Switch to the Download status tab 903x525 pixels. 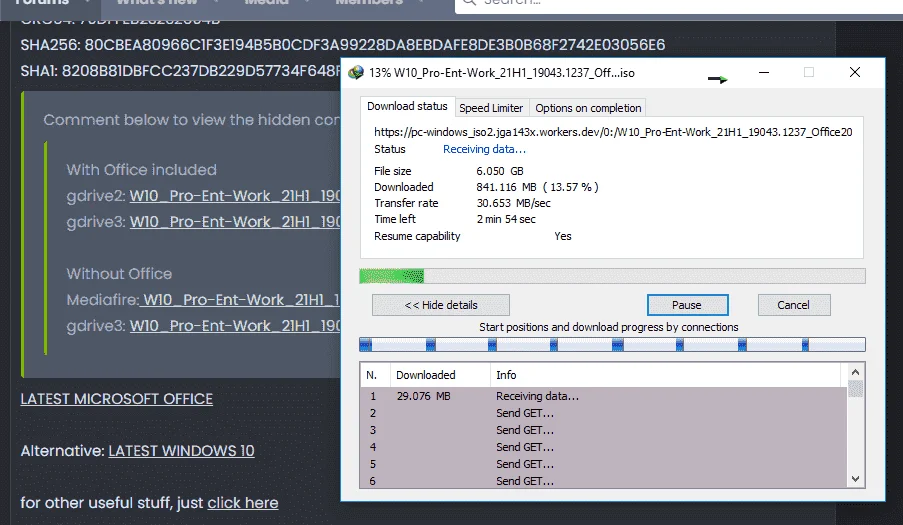(x=407, y=106)
